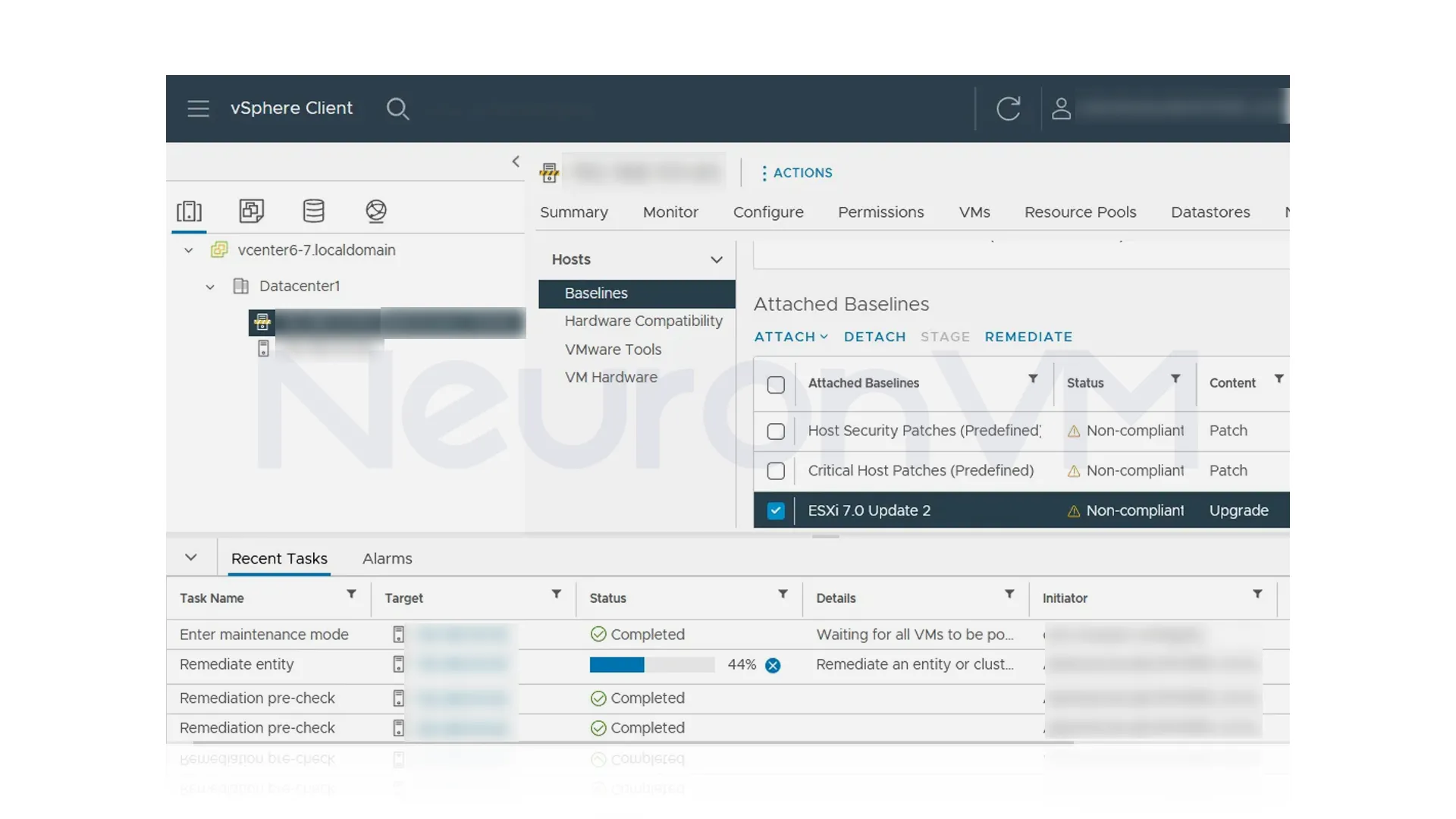Switch to Hosts and Clusters inventory view

coord(189,211)
